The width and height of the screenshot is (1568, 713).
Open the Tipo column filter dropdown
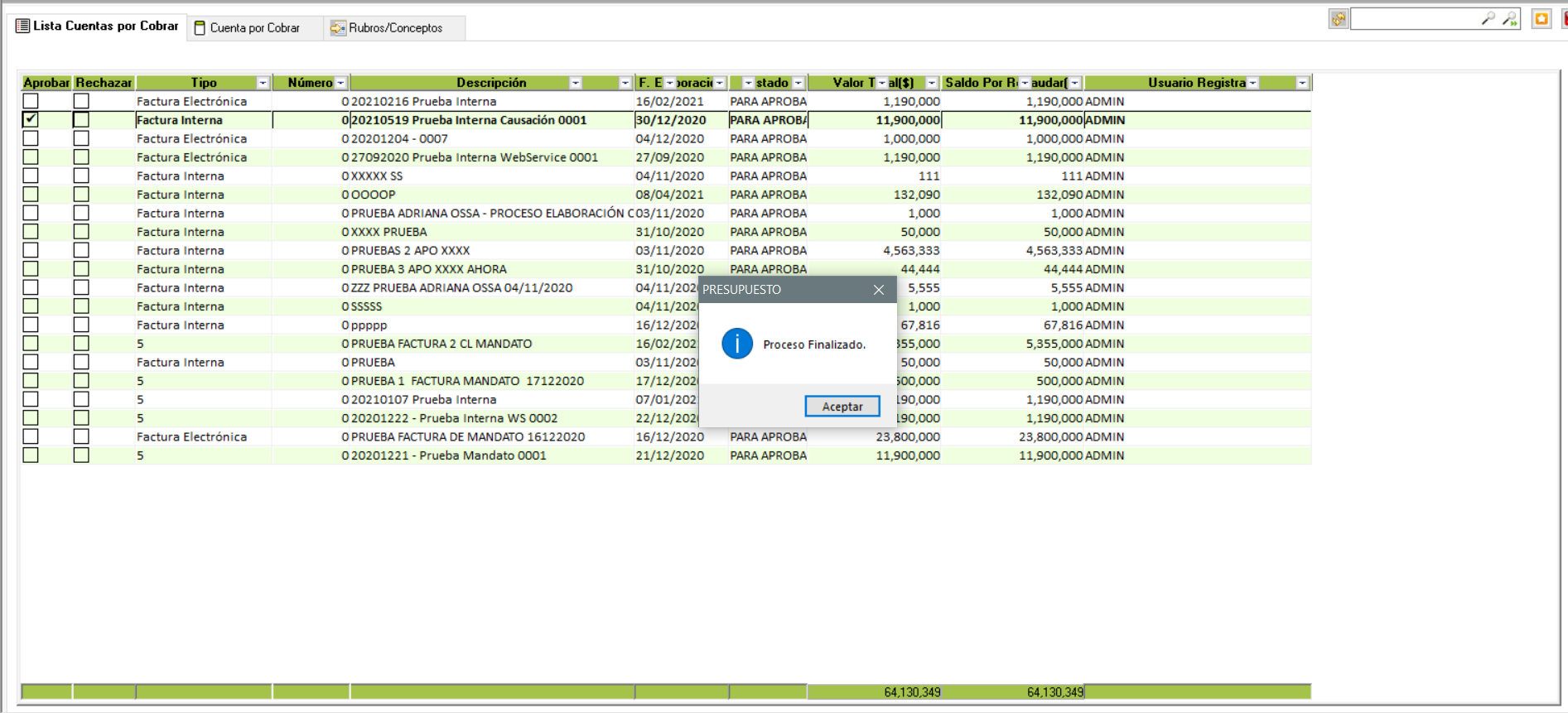coord(263,83)
